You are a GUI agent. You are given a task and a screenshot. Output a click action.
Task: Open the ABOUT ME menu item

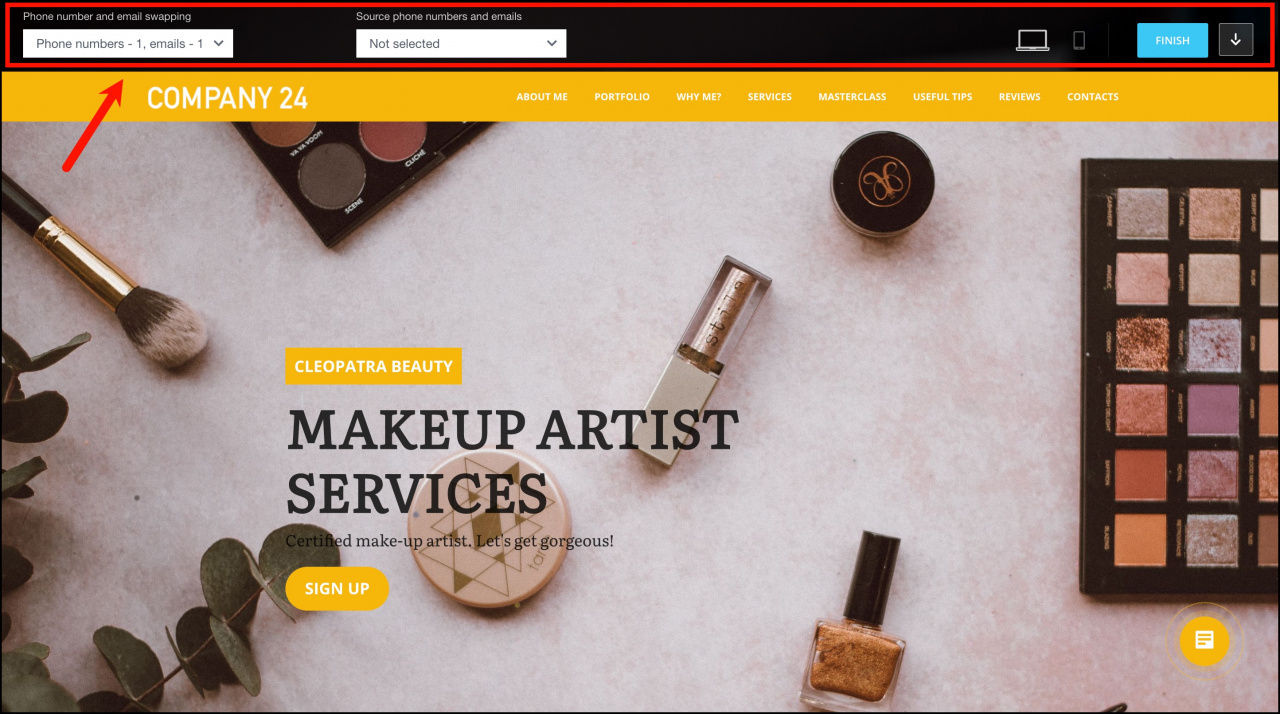tap(542, 97)
